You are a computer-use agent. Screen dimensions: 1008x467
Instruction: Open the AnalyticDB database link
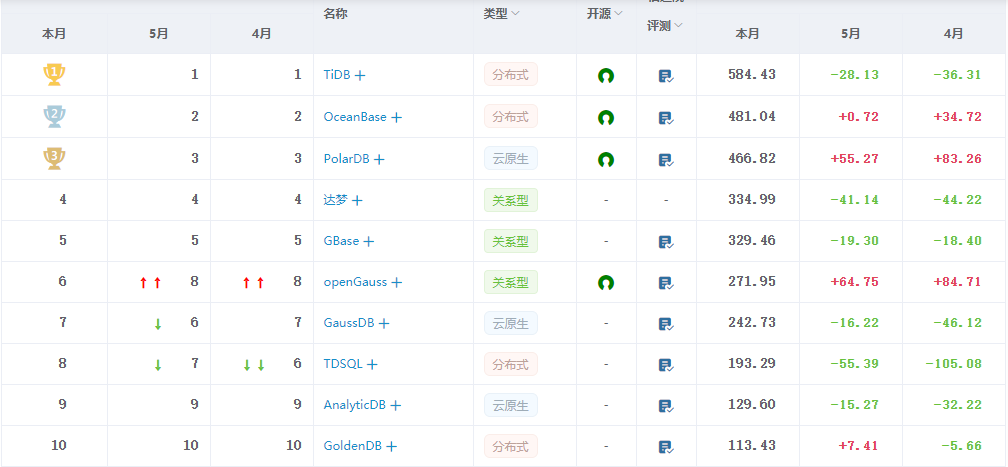[355, 405]
